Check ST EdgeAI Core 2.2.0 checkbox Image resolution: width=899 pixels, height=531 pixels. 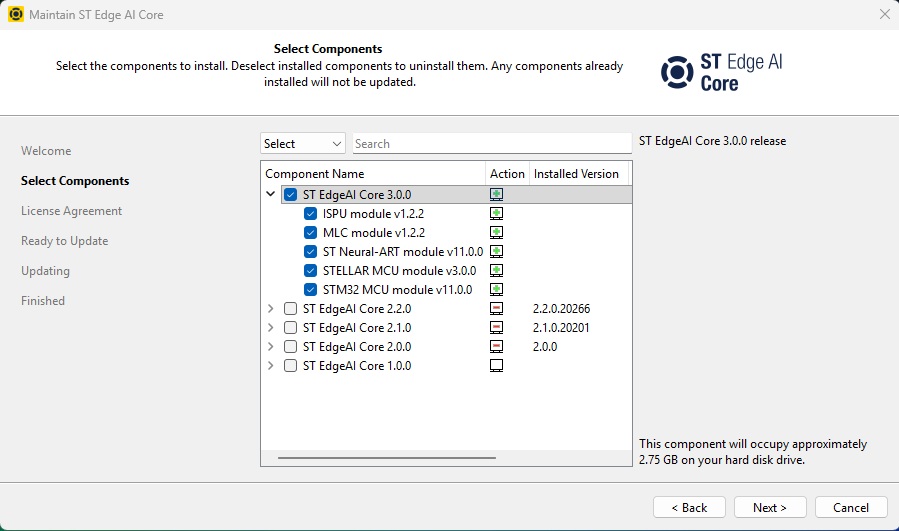pyautogui.click(x=291, y=309)
